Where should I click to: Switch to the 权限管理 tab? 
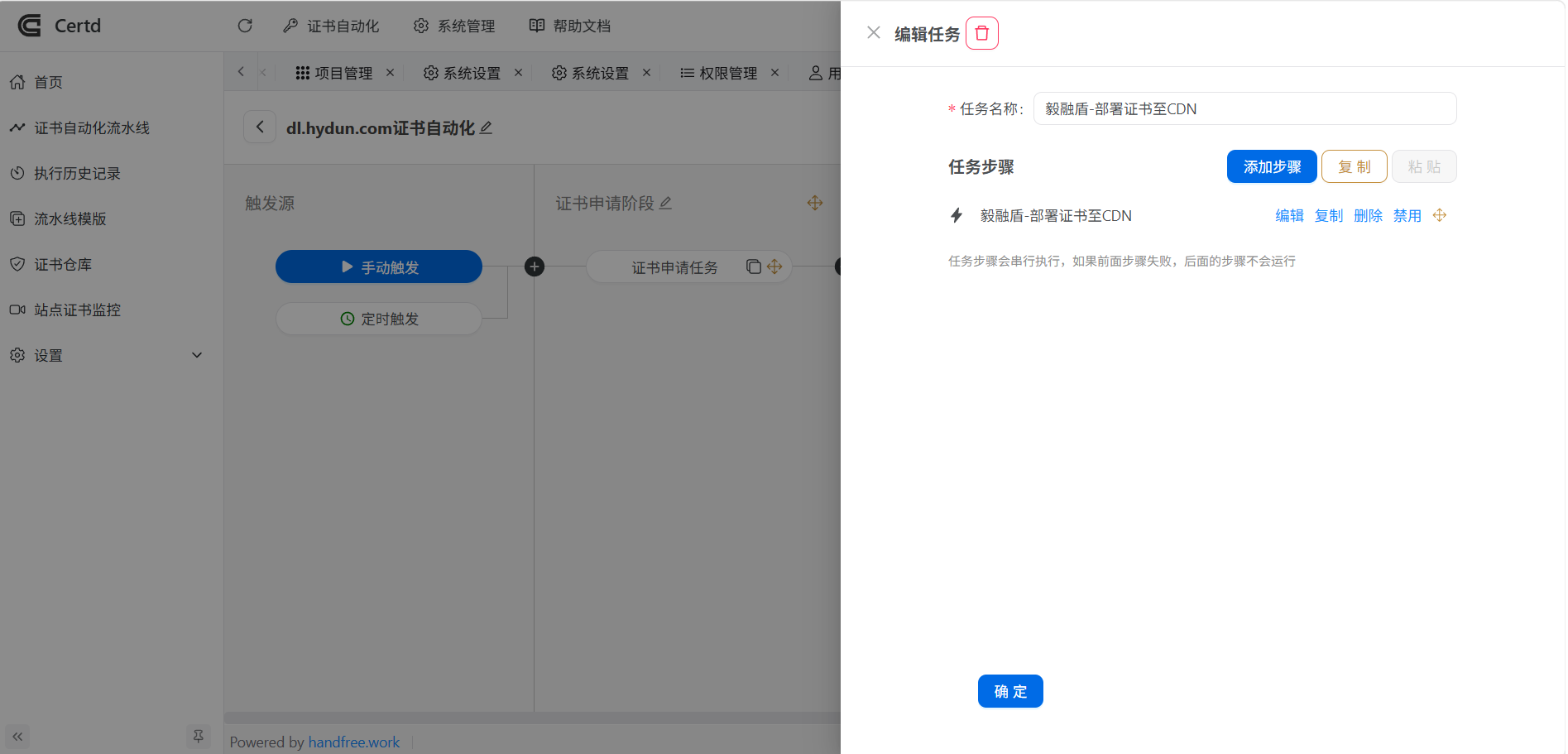718,73
